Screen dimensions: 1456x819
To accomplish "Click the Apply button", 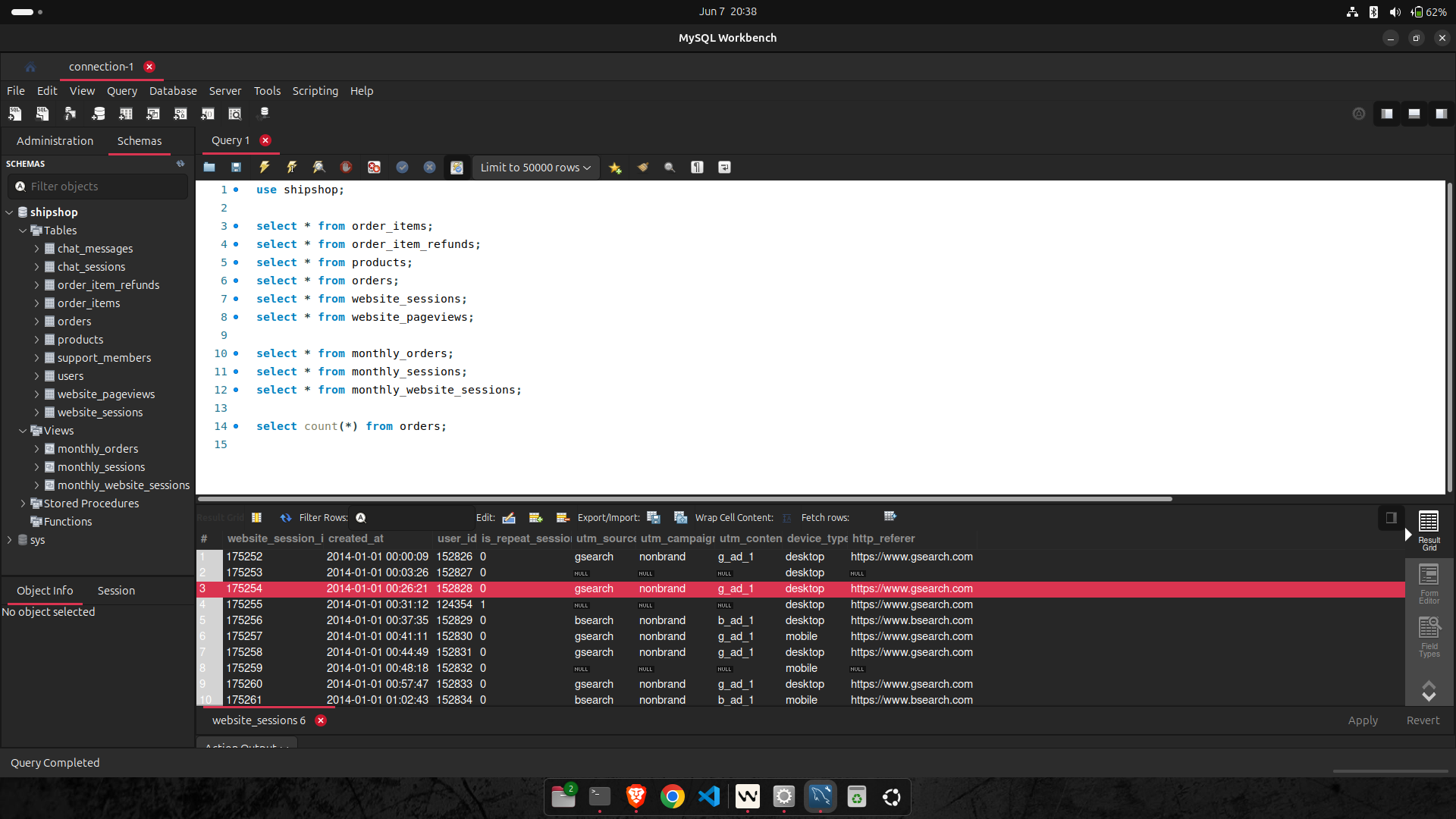I will (1363, 720).
